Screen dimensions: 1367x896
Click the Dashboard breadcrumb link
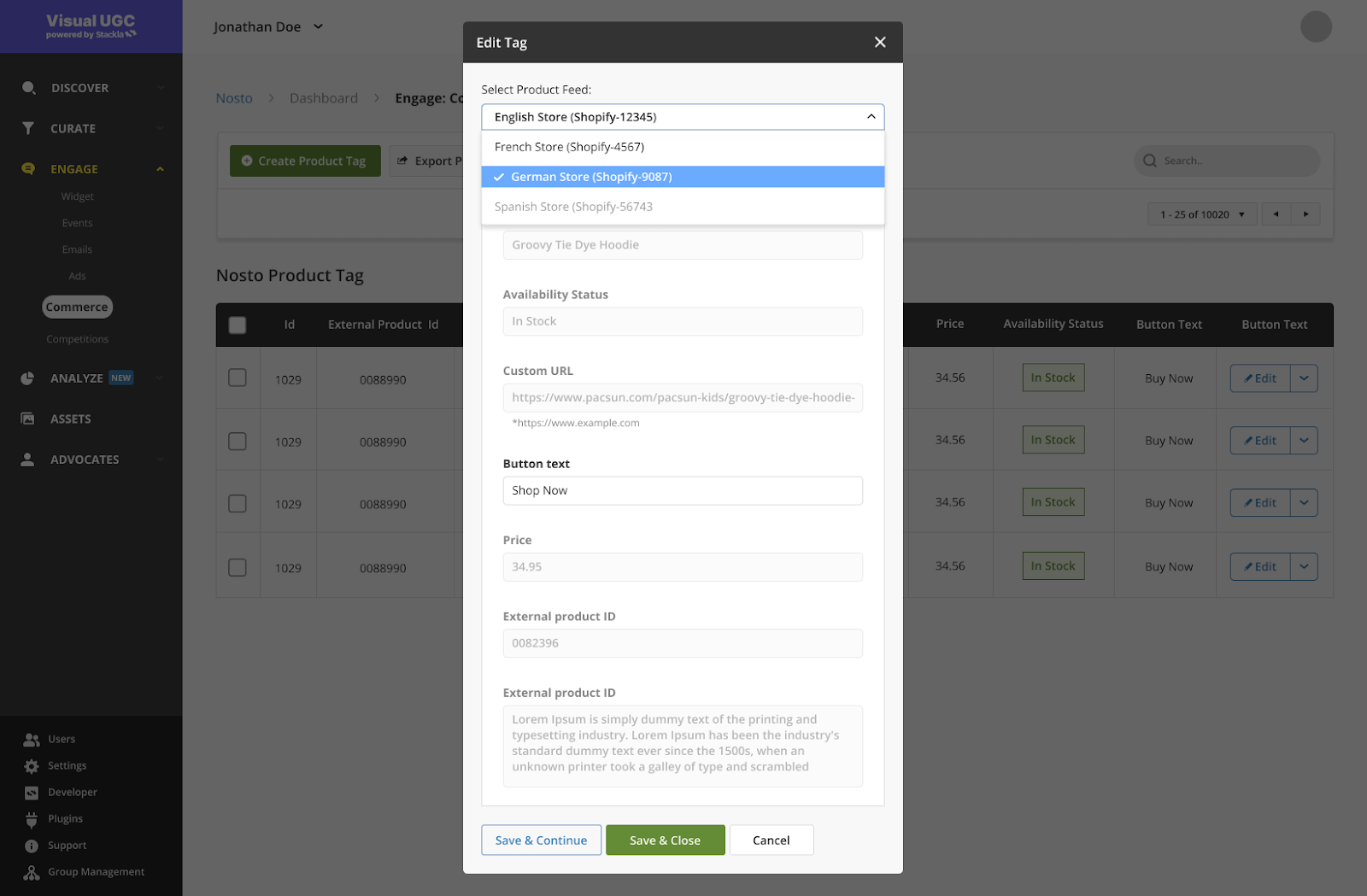pyautogui.click(x=324, y=98)
